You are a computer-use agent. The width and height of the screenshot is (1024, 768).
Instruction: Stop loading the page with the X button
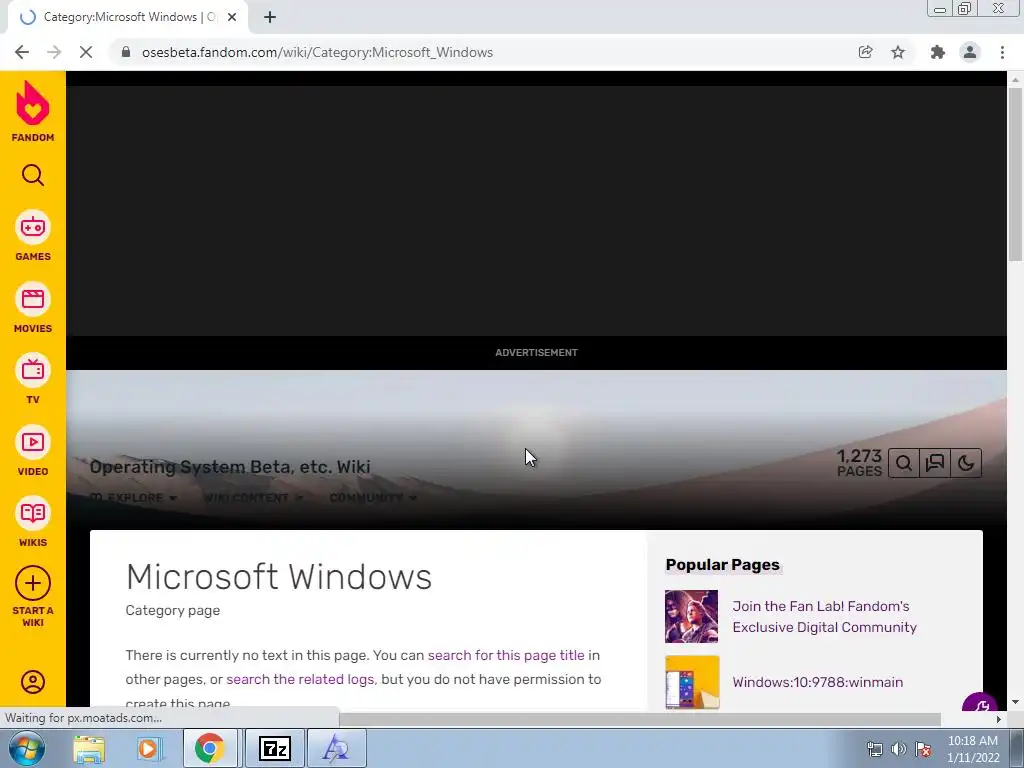(86, 52)
